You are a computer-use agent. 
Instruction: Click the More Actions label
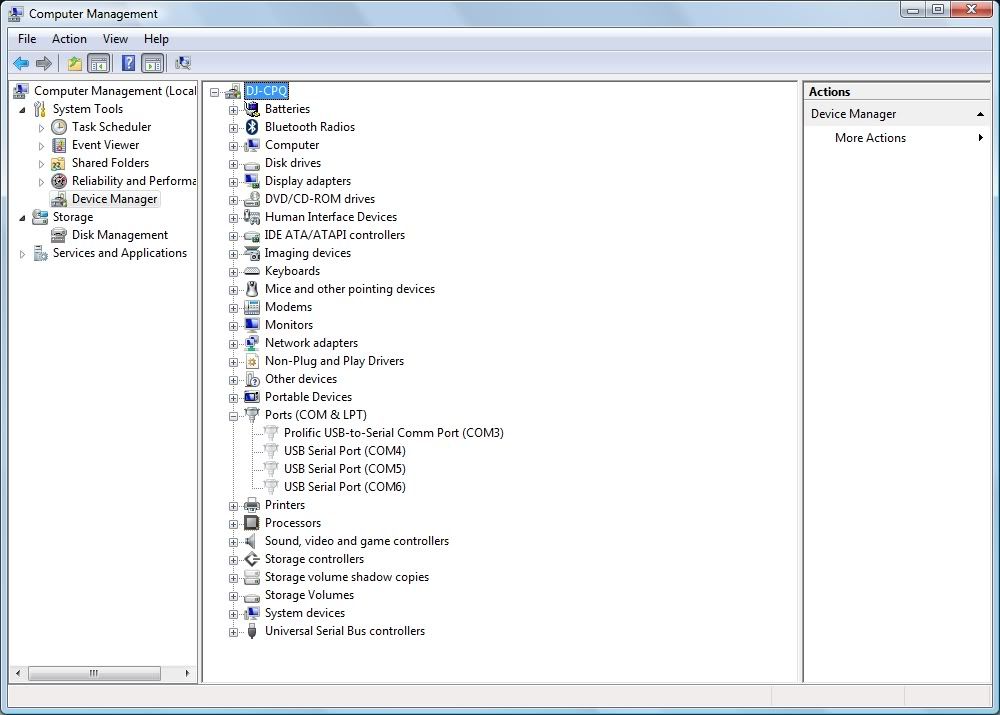tap(870, 138)
